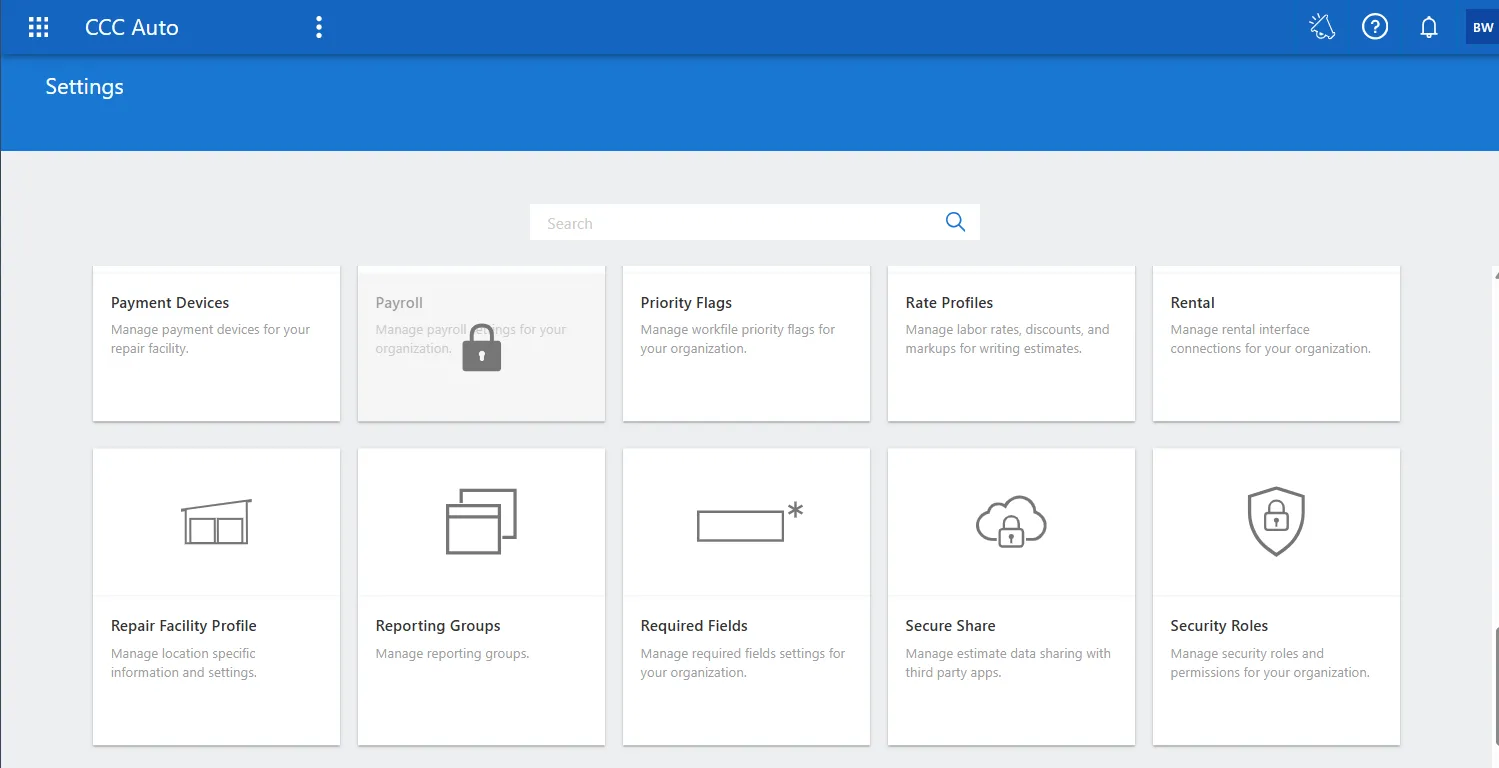This screenshot has height=768, width=1499.
Task: Click 'Manage location specific information and settings' text
Action: [x=184, y=663]
